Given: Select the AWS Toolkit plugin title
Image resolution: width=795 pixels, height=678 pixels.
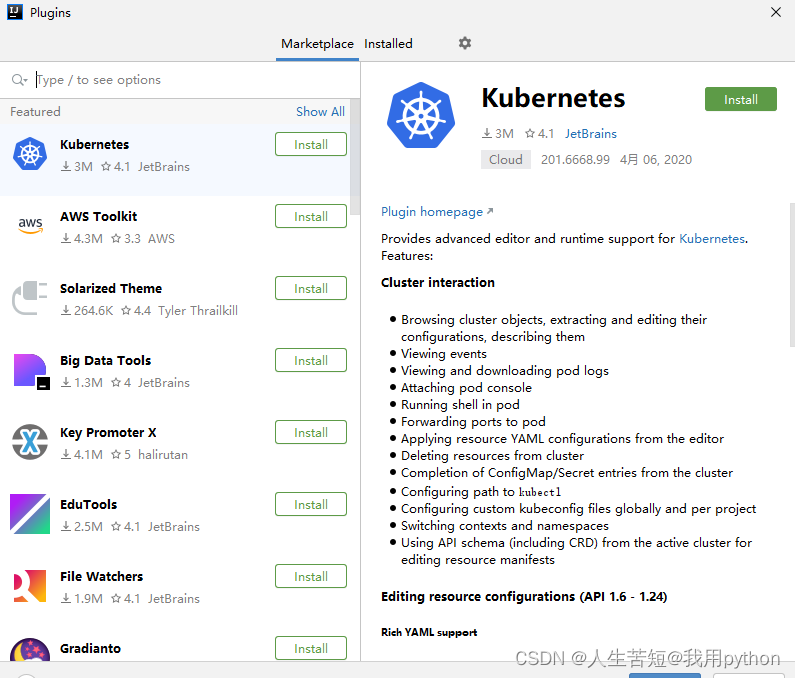Looking at the screenshot, I should tap(98, 217).
